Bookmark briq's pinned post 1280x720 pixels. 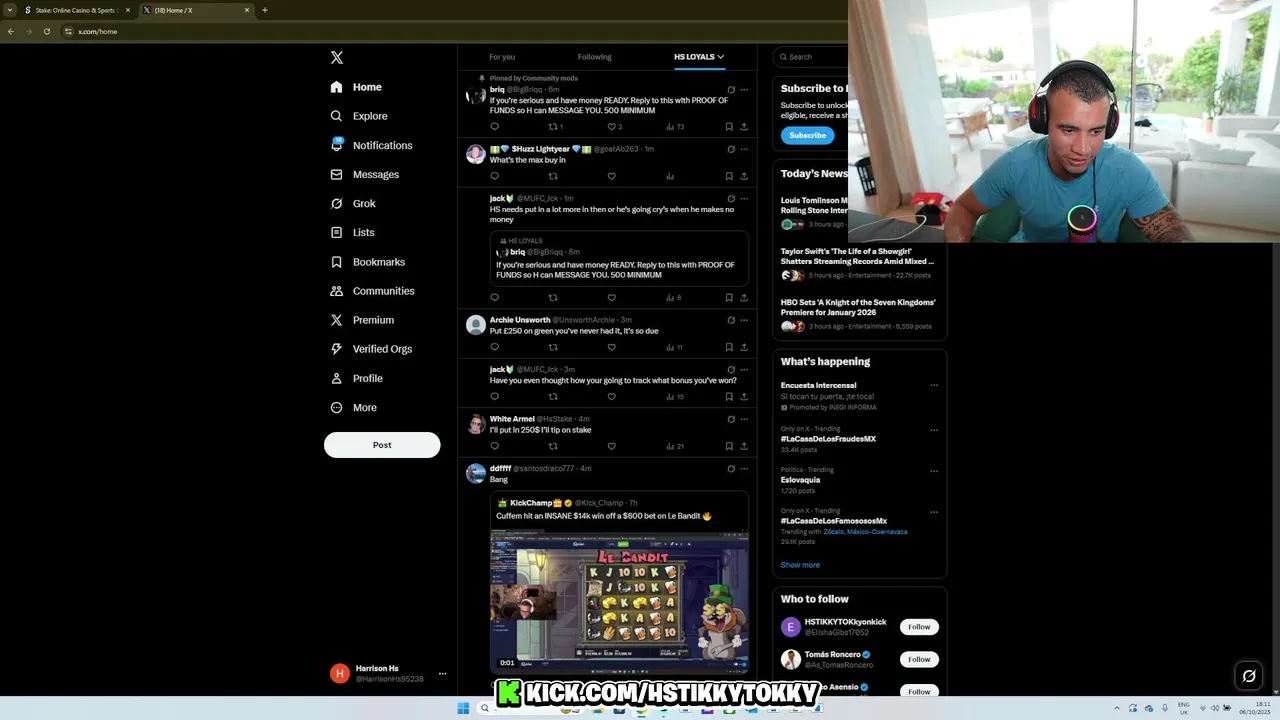[729, 127]
